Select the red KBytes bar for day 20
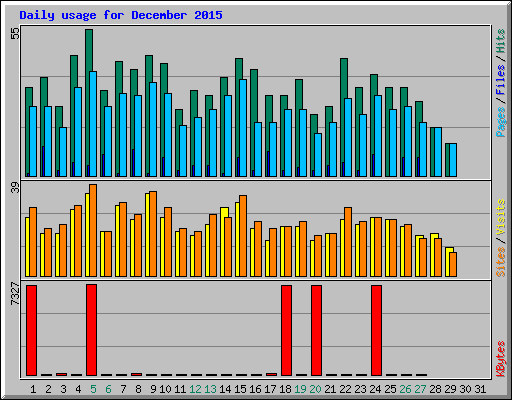Viewport: 512px width, 400px height. point(316,330)
